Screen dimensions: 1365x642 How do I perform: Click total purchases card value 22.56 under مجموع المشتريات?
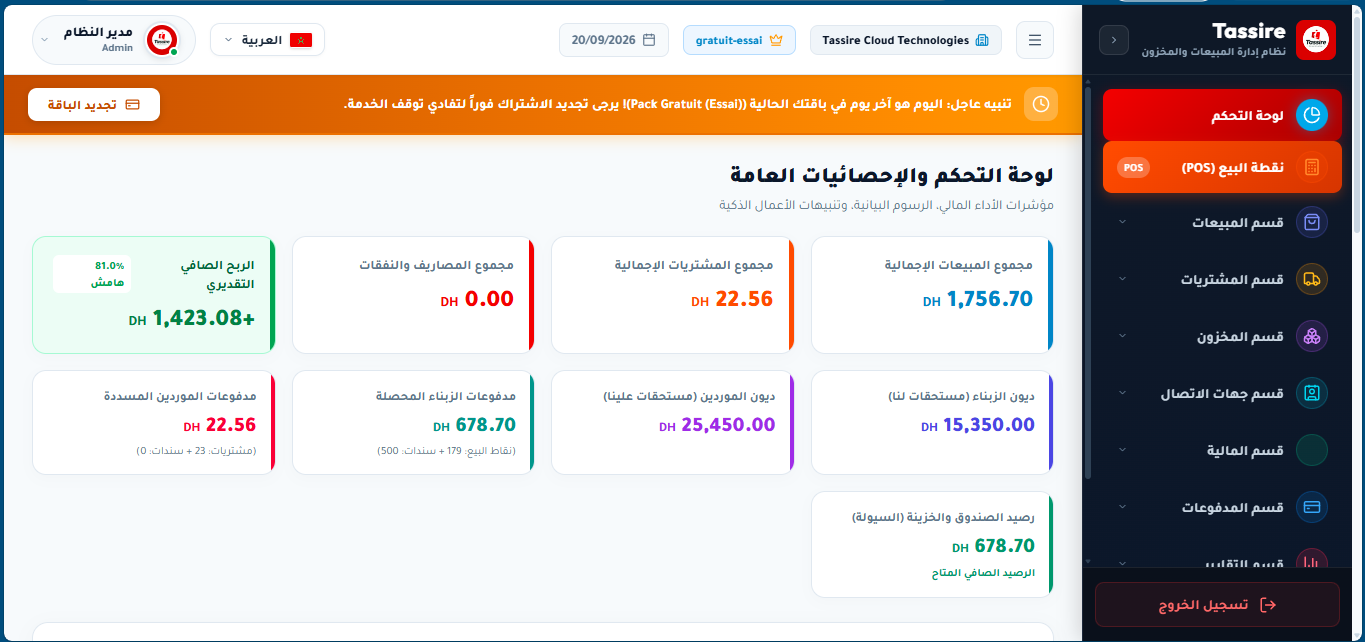743,299
